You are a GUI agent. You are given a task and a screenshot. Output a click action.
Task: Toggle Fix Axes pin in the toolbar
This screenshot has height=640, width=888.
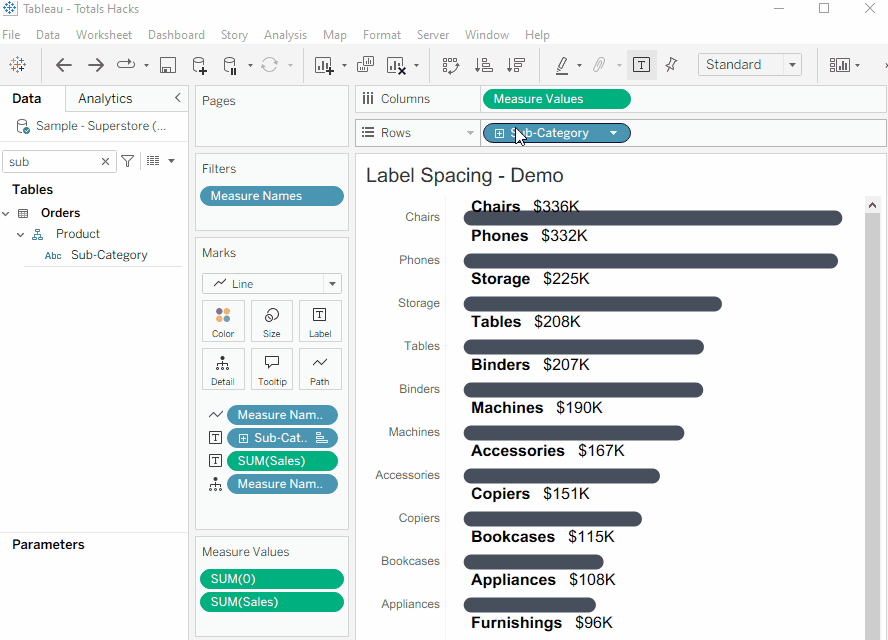point(671,64)
